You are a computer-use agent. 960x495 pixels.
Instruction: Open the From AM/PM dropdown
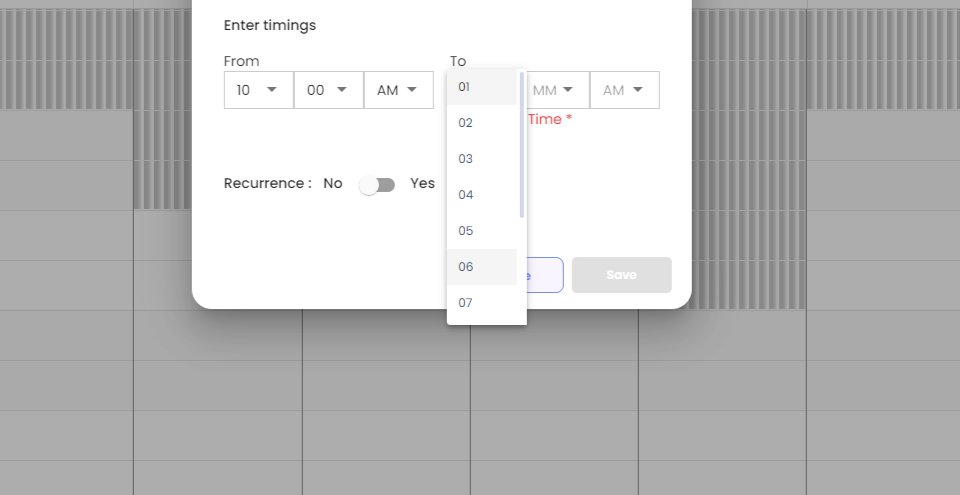click(399, 90)
